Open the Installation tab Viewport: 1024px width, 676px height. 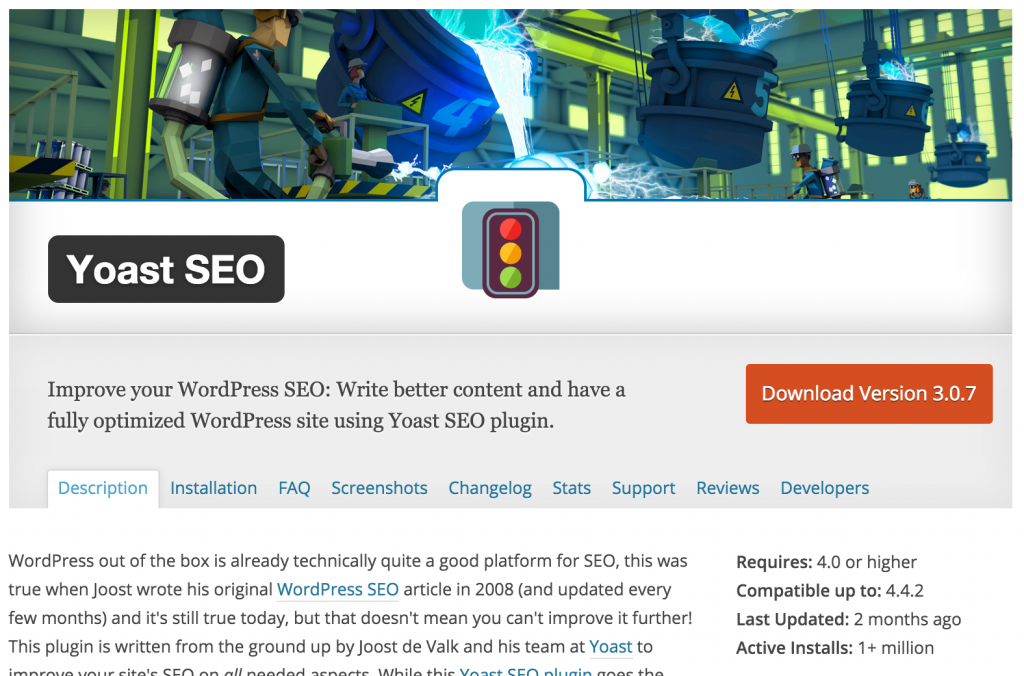[x=214, y=489]
